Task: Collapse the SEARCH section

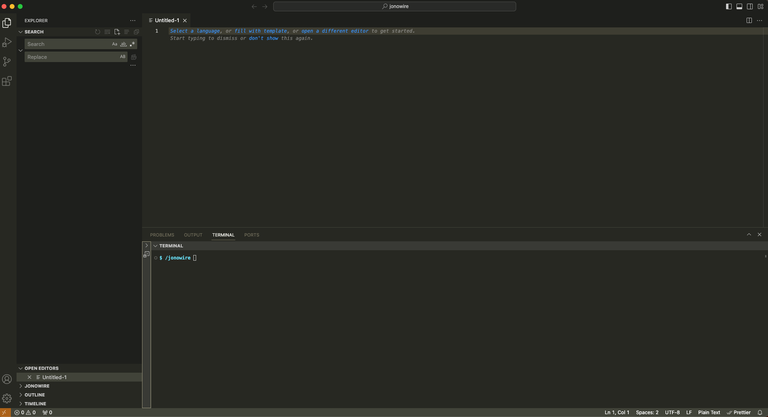Action: (21, 32)
